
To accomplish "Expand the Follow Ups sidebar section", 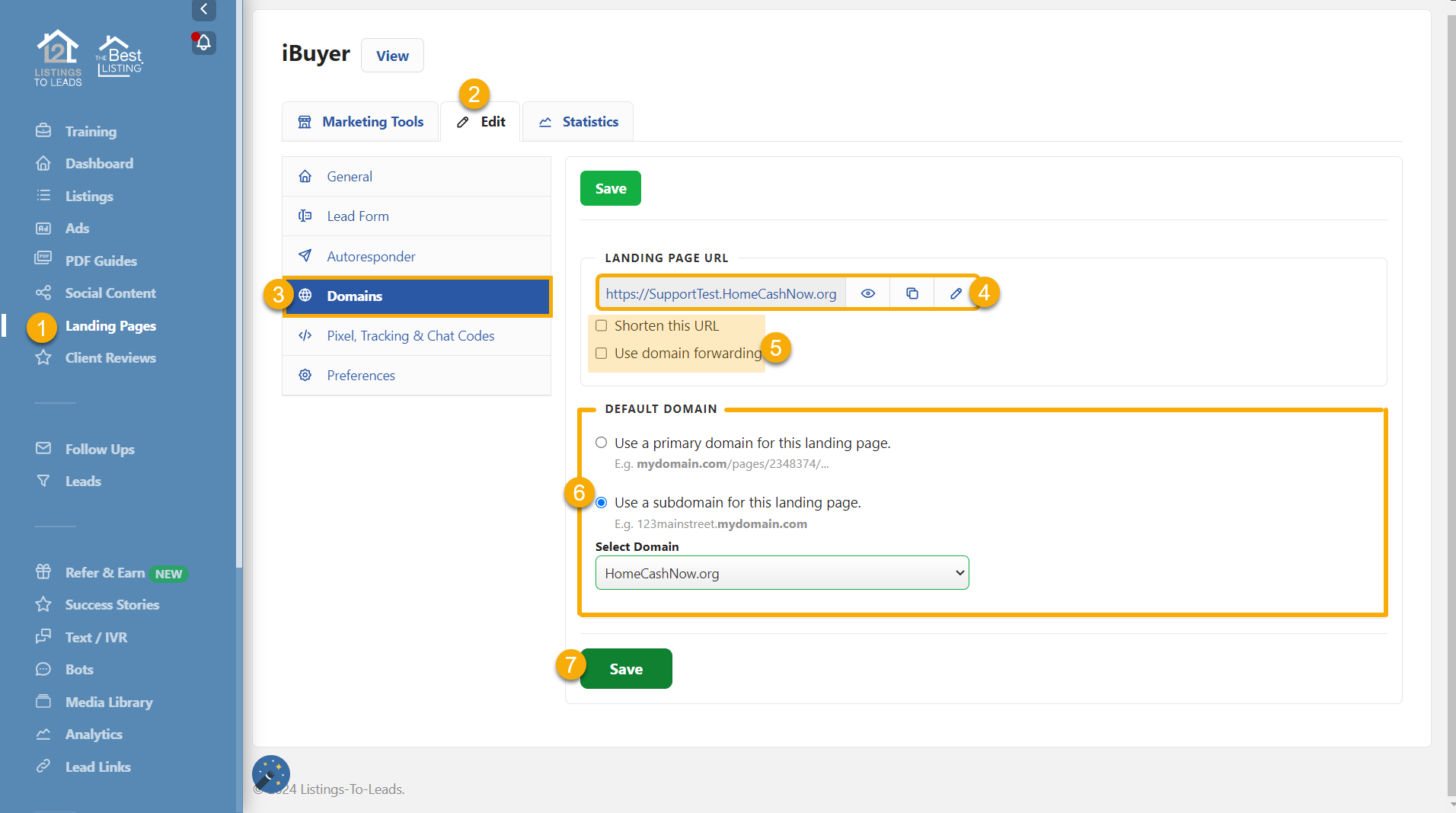I will tap(100, 449).
